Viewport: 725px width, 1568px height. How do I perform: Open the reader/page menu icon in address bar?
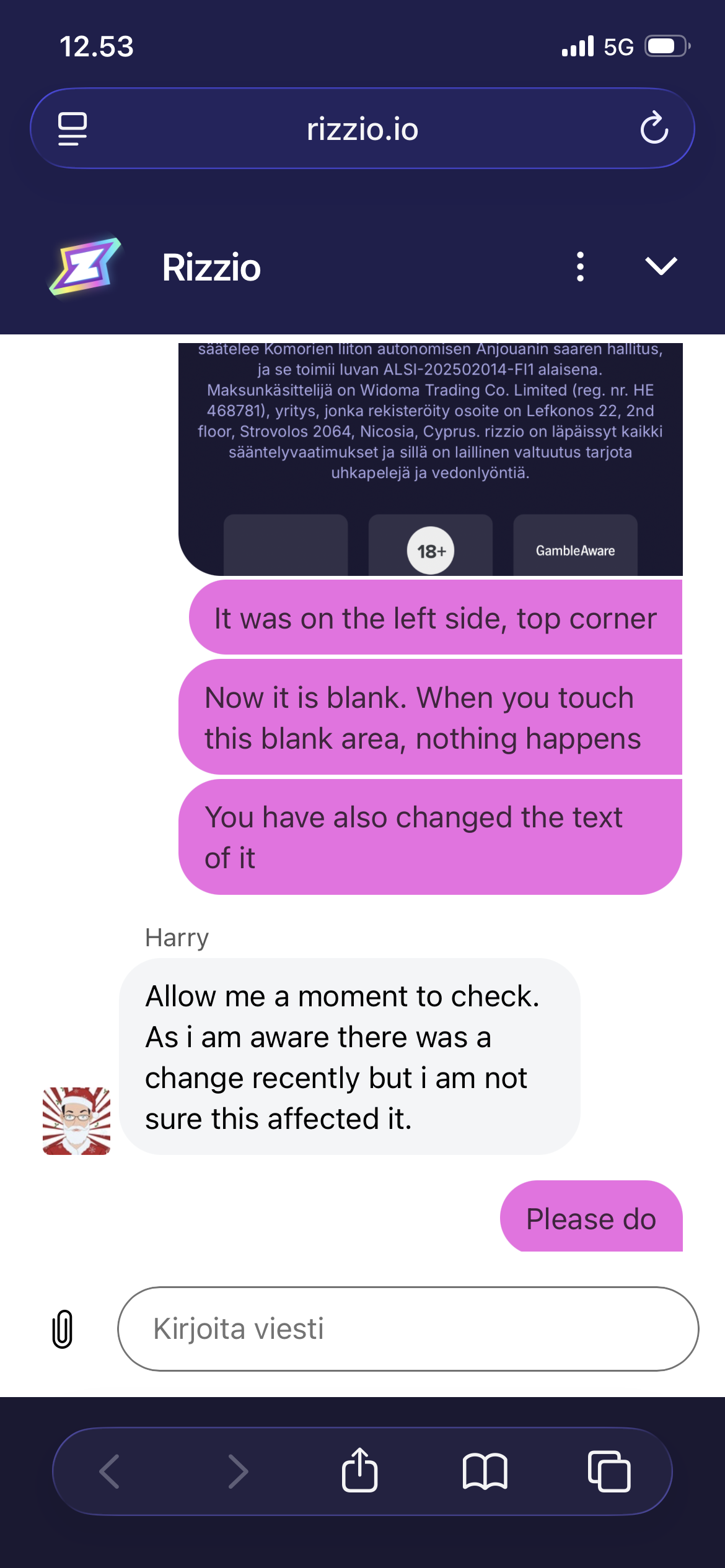pyautogui.click(x=72, y=129)
